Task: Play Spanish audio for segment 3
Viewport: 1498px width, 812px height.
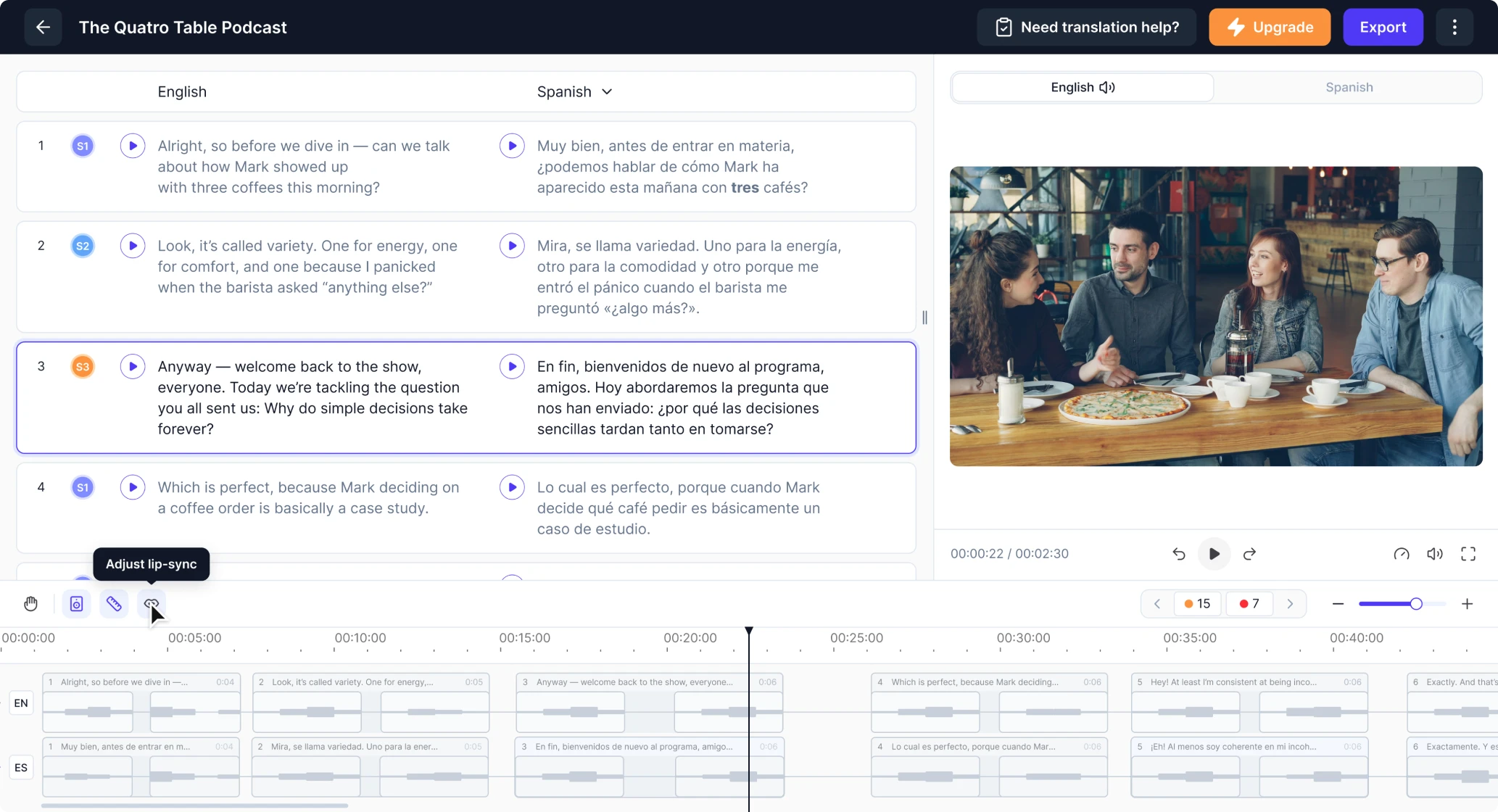Action: pyautogui.click(x=512, y=367)
